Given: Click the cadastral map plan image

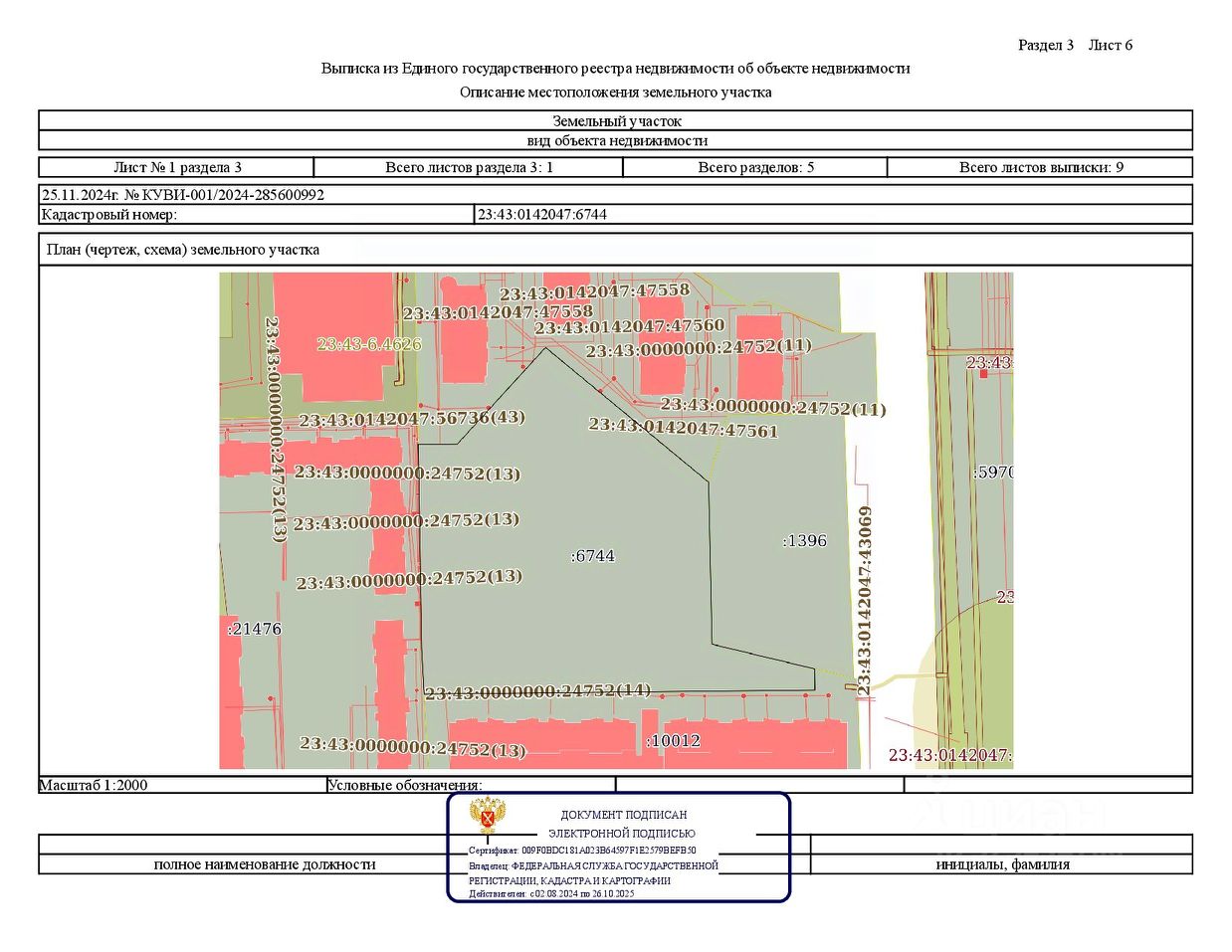Looking at the screenshot, I should (x=616, y=520).
